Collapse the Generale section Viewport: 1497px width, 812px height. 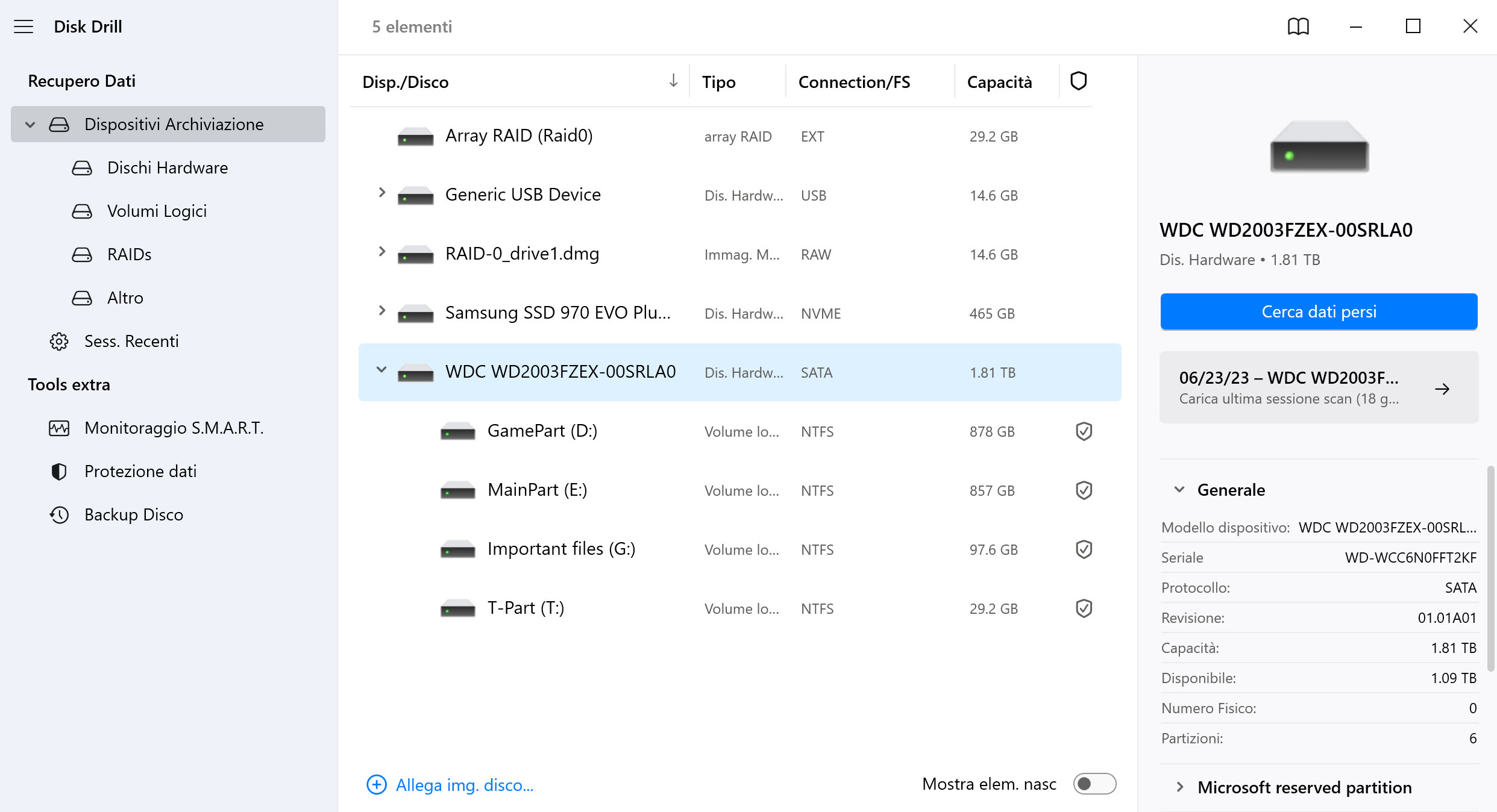tap(1179, 490)
